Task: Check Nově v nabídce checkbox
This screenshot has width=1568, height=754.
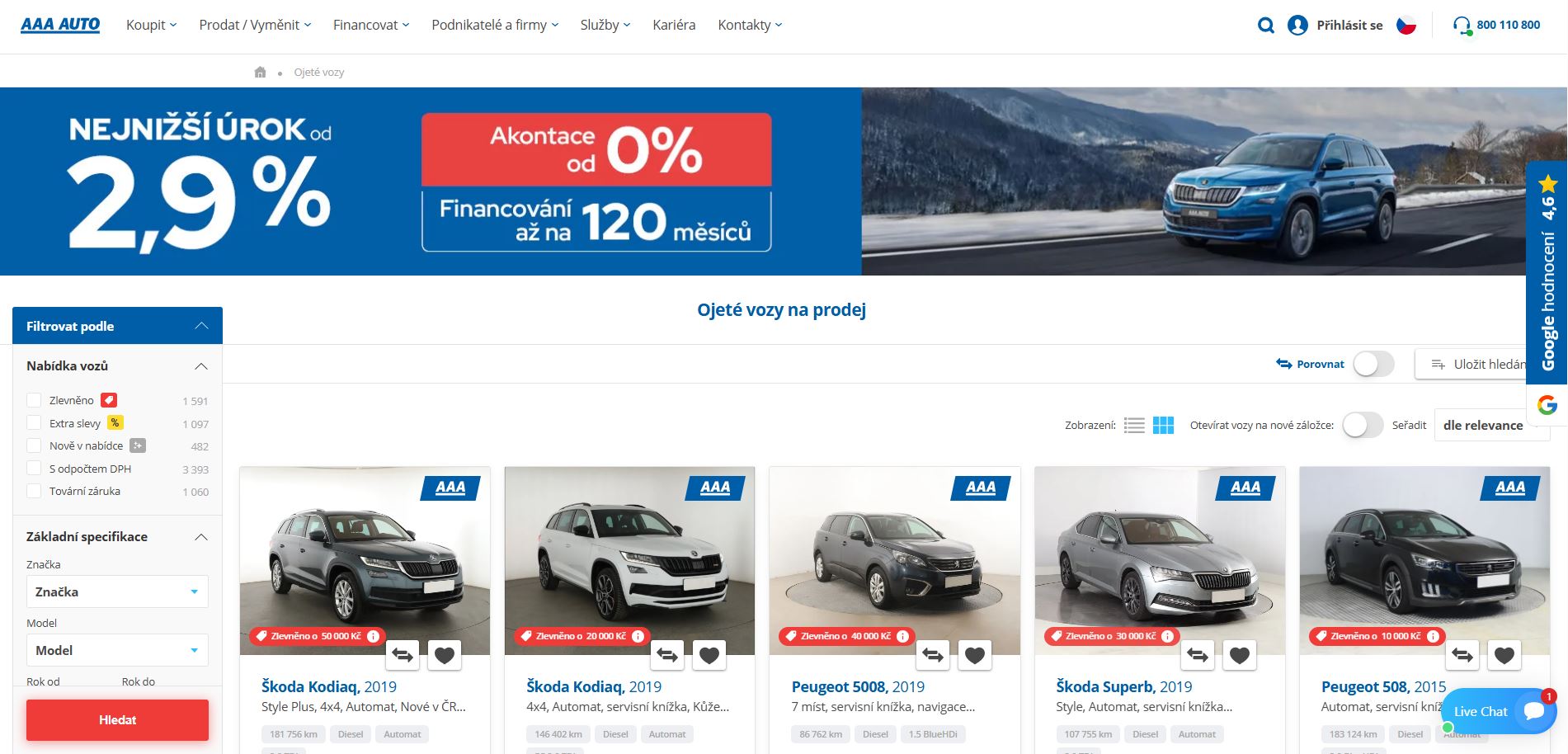Action: pyautogui.click(x=34, y=445)
